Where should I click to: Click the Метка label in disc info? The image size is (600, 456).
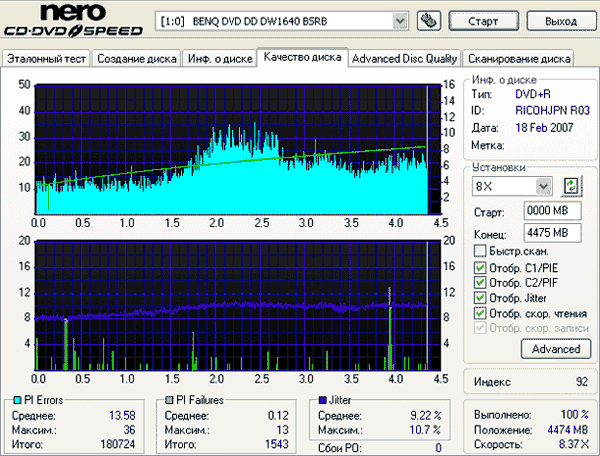click(488, 145)
